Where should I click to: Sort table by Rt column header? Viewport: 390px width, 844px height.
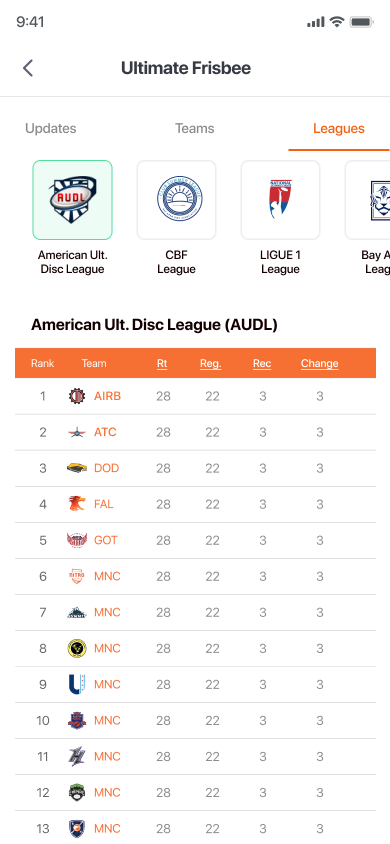tap(162, 363)
